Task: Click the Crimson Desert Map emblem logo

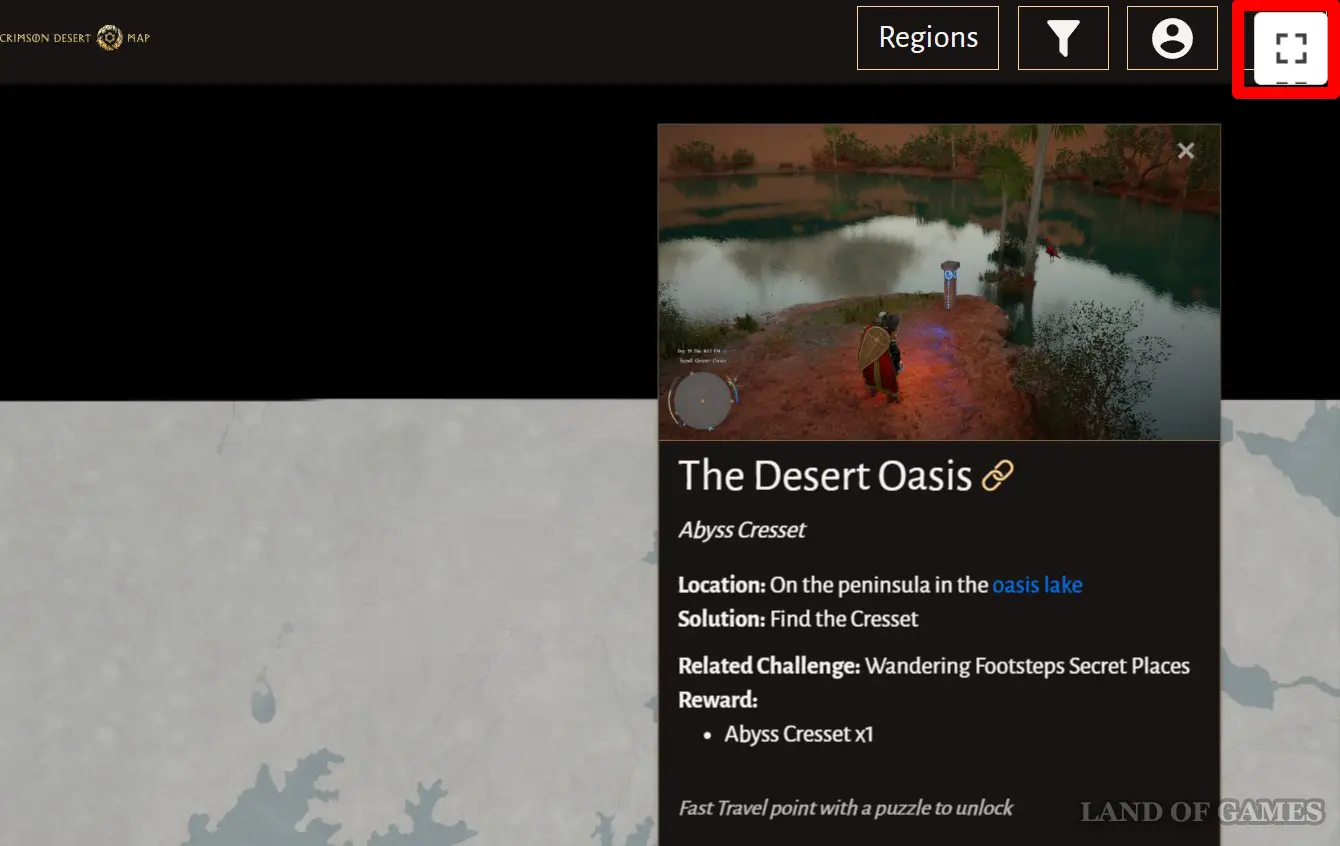Action: point(109,39)
